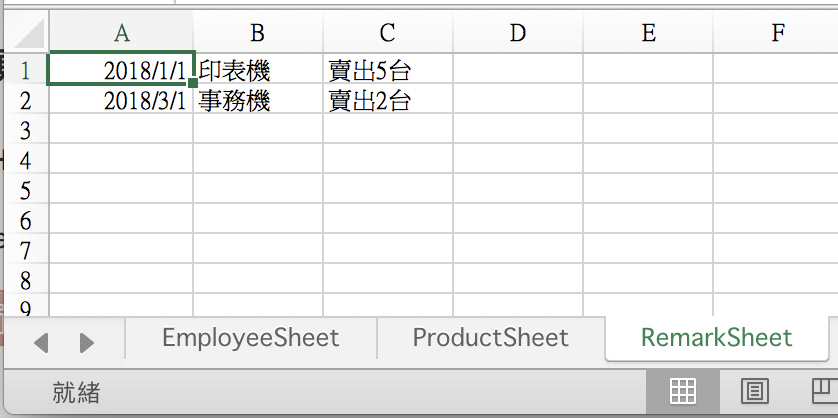Select row 8 header
Image resolution: width=838 pixels, height=418 pixels.
pyautogui.click(x=26, y=280)
